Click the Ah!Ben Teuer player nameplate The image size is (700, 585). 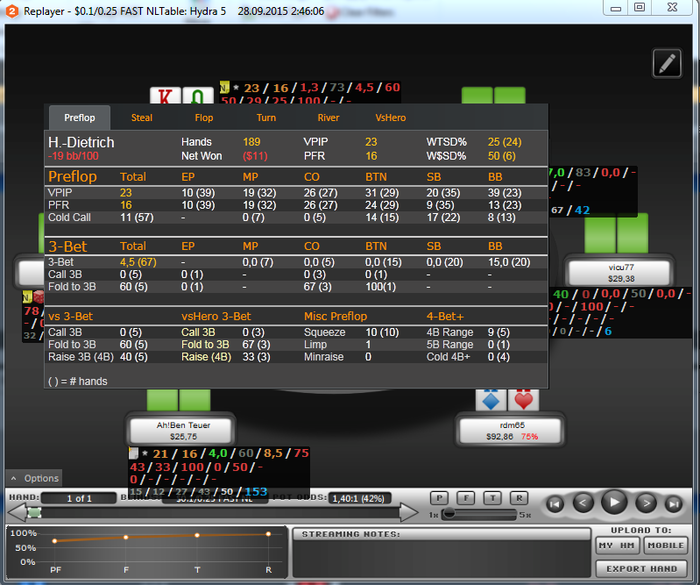[x=183, y=430]
